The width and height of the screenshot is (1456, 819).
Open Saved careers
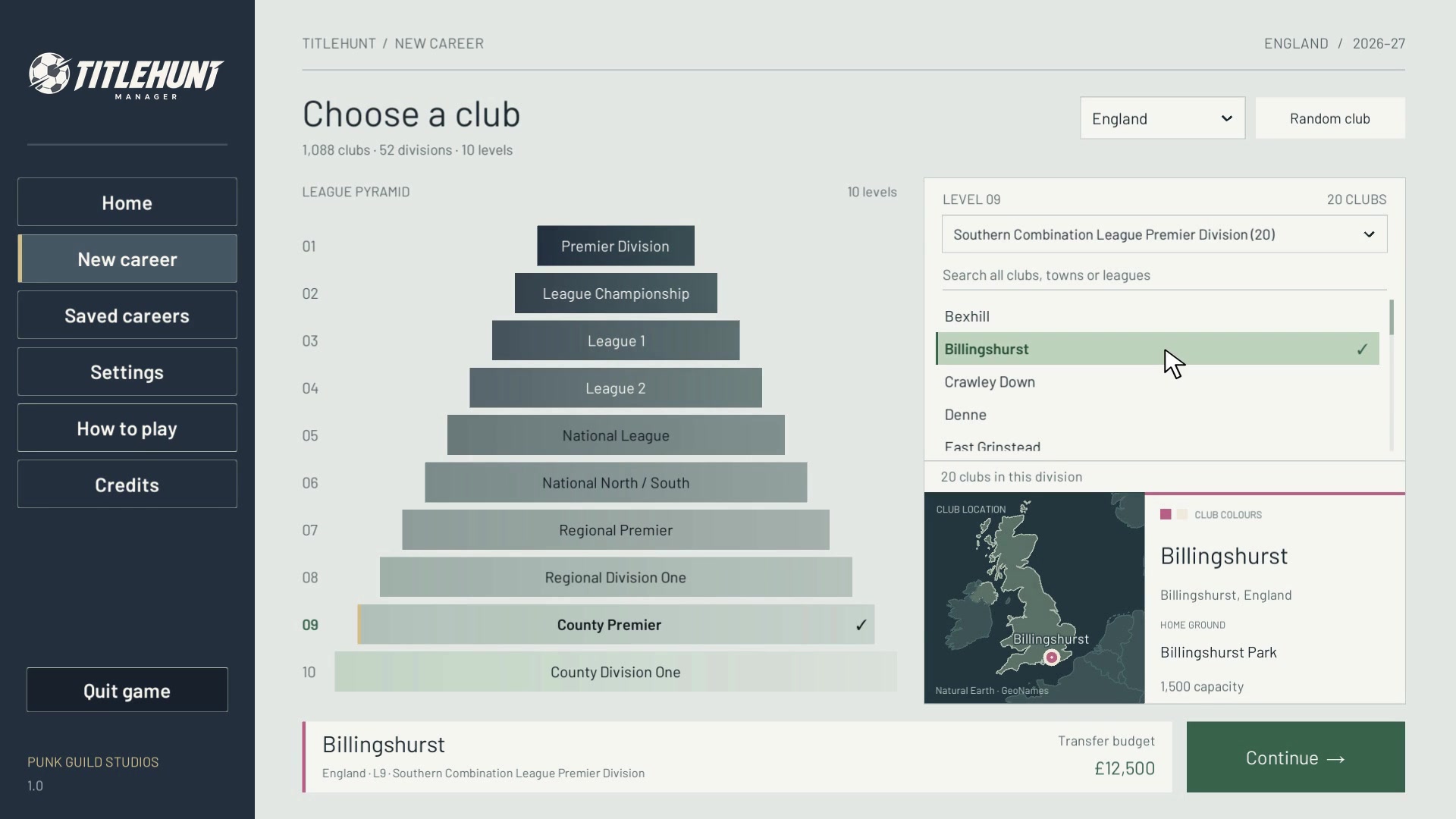[127, 315]
